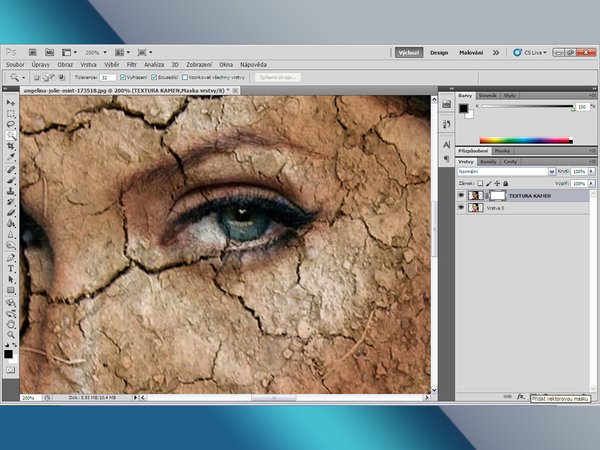Select the Move tool in the toolbox
600x450 pixels.
point(11,102)
